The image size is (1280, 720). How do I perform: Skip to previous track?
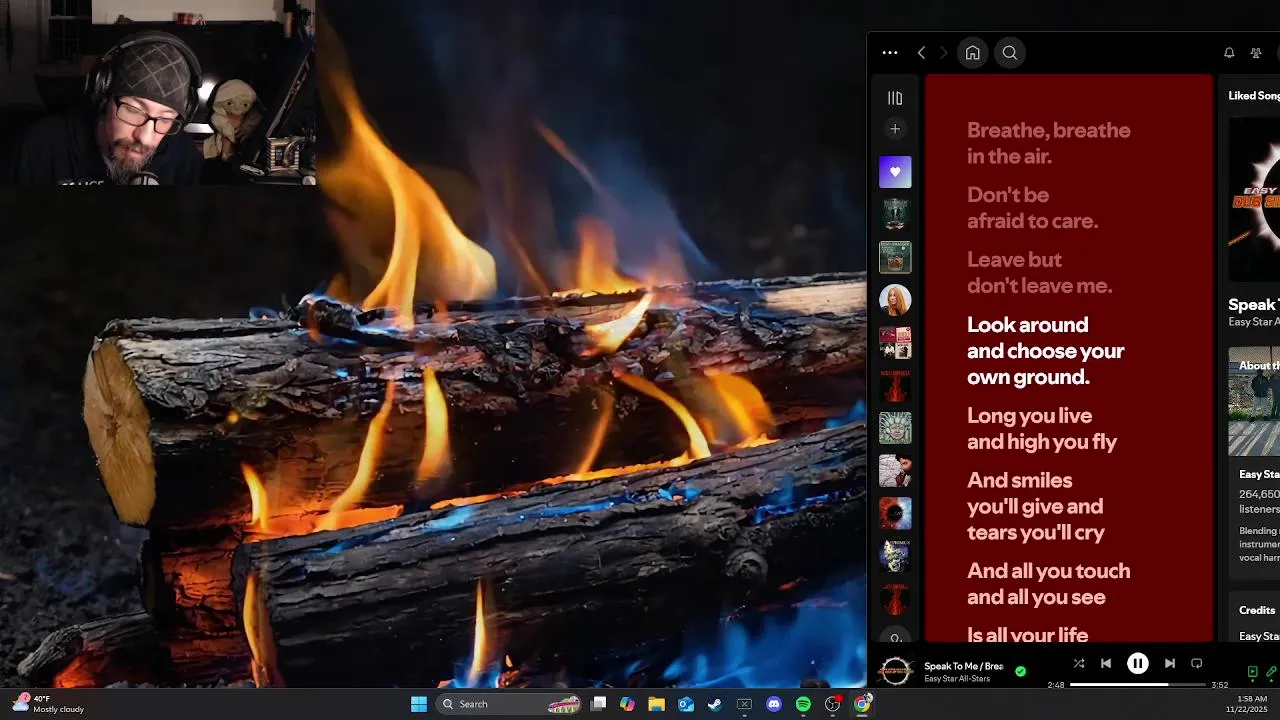click(1106, 663)
